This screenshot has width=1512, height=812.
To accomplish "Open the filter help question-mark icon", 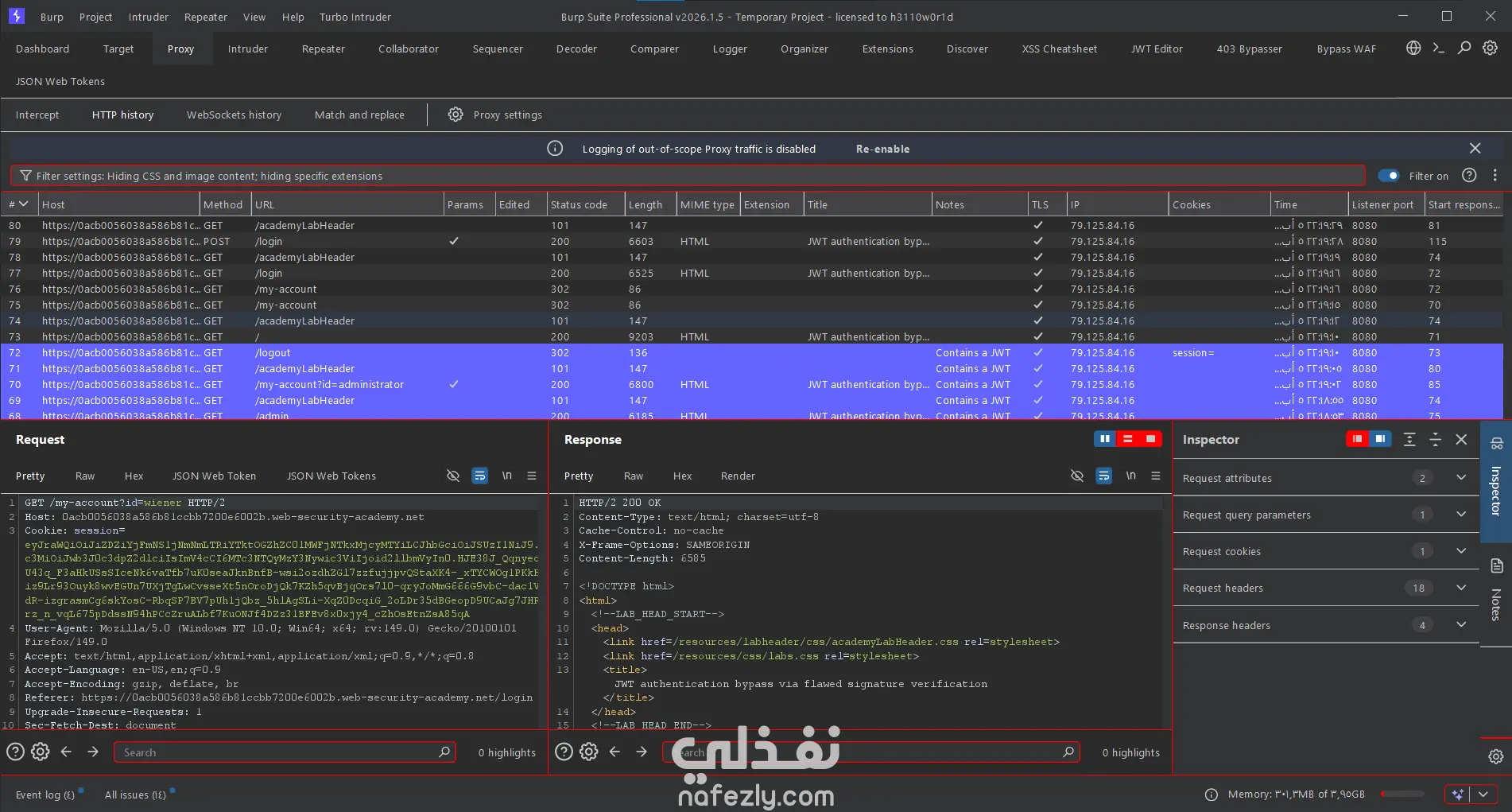I will tap(1469, 176).
